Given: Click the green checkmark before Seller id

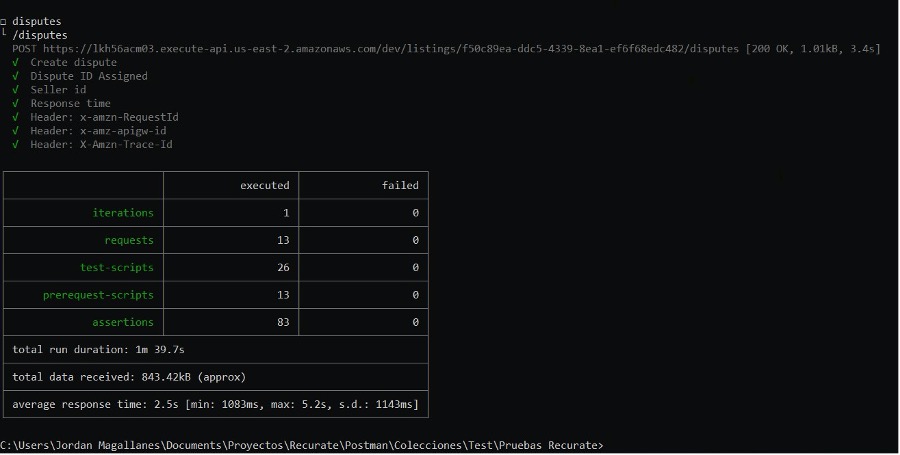Looking at the screenshot, I should (x=15, y=90).
